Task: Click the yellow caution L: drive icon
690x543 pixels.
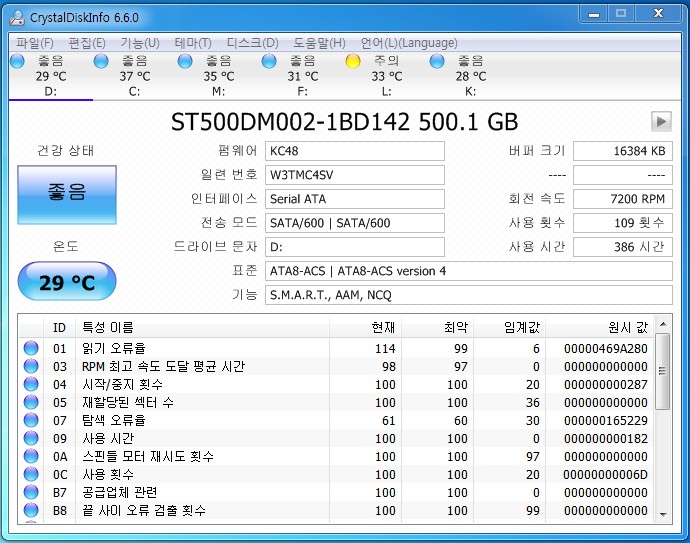Action: pyautogui.click(x=353, y=62)
